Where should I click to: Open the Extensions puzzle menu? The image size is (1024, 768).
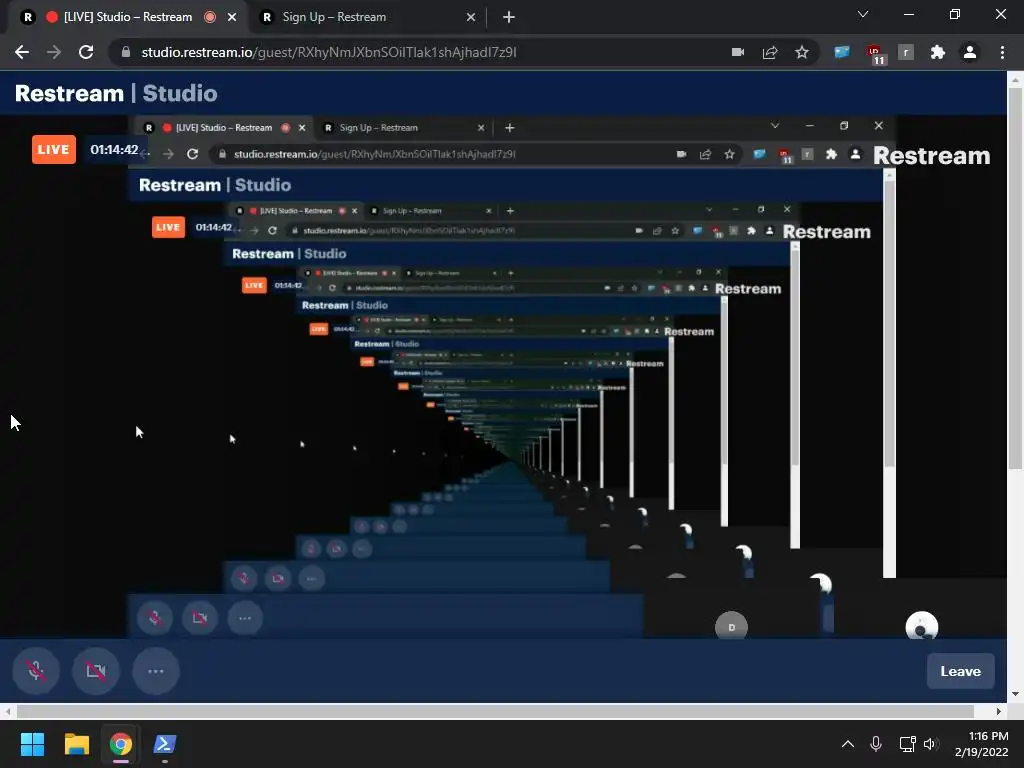(938, 52)
